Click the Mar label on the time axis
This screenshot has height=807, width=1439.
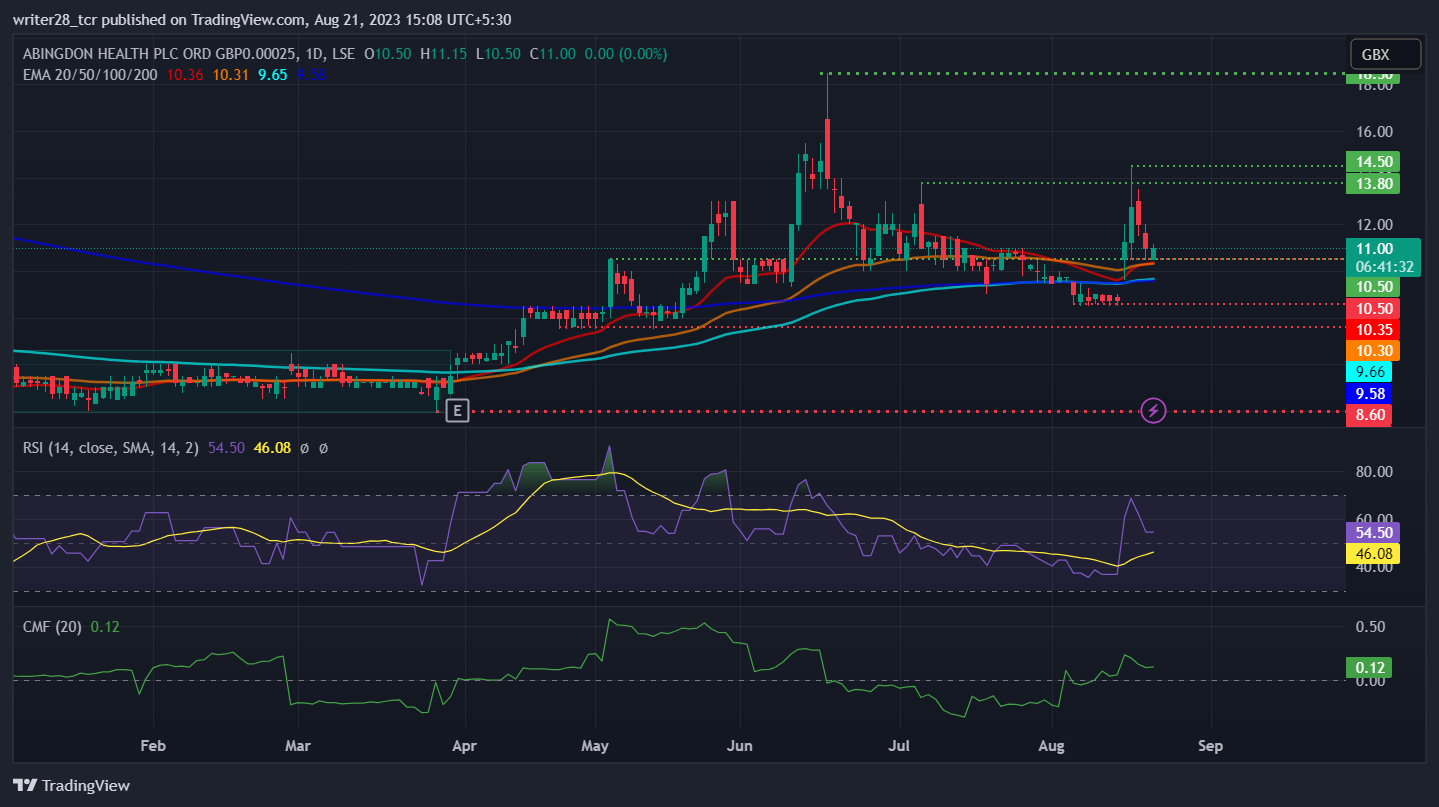tap(297, 746)
